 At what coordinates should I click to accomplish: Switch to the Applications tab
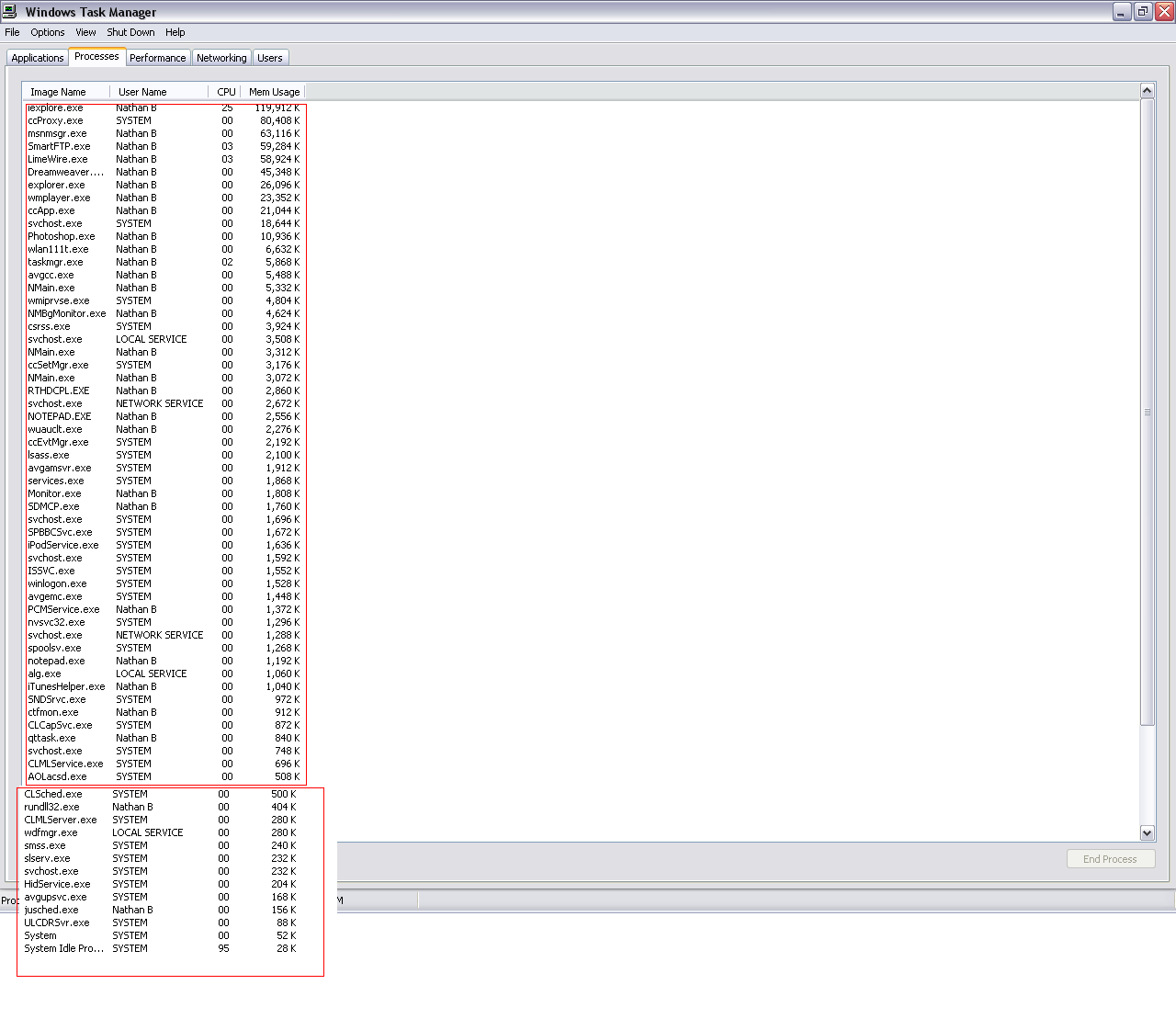(38, 58)
